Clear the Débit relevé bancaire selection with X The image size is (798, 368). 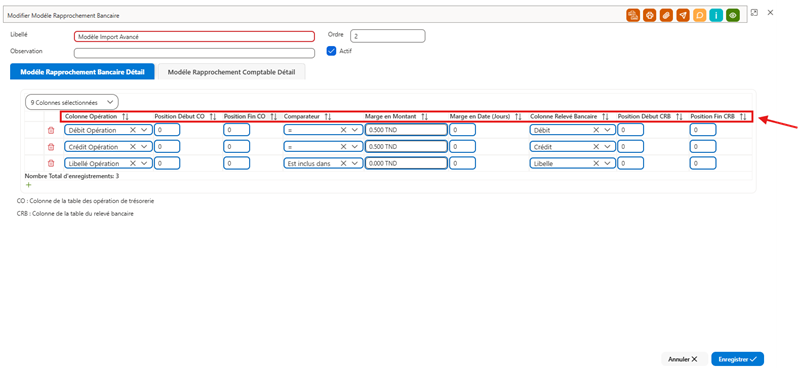596,130
